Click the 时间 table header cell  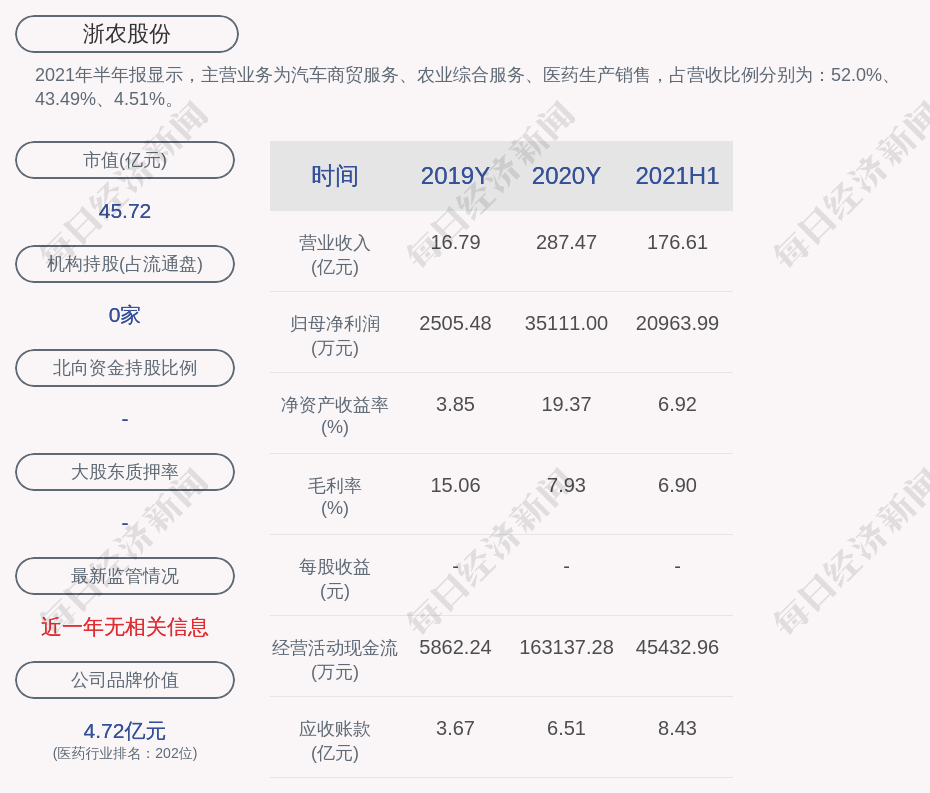pos(335,176)
